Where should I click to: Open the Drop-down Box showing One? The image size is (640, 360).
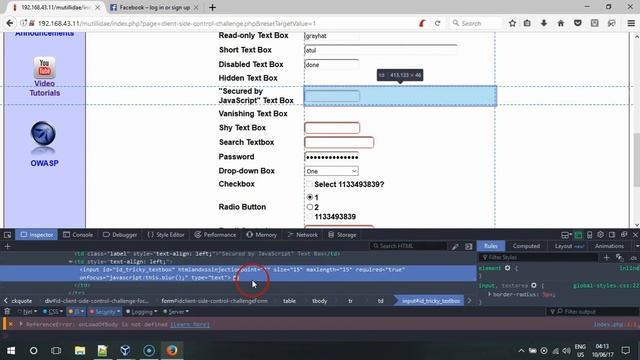tap(331, 171)
